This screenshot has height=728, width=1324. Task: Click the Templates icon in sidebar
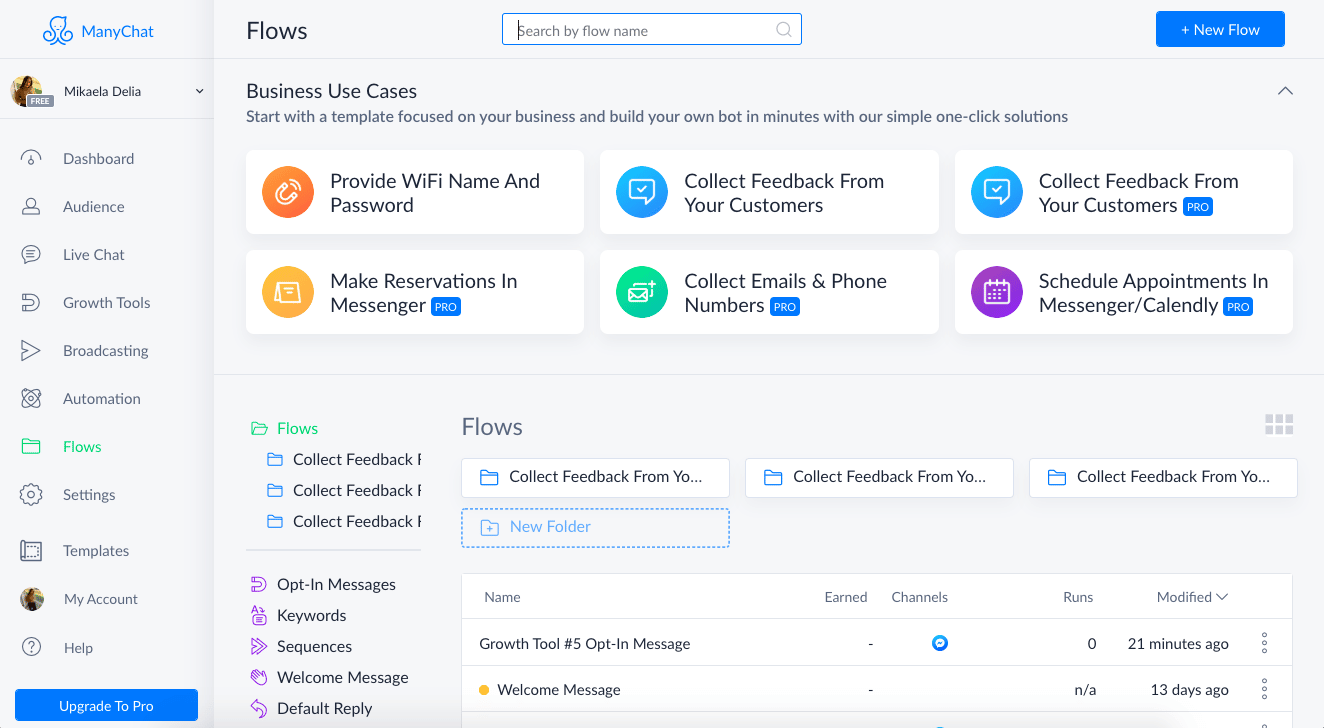(31, 550)
